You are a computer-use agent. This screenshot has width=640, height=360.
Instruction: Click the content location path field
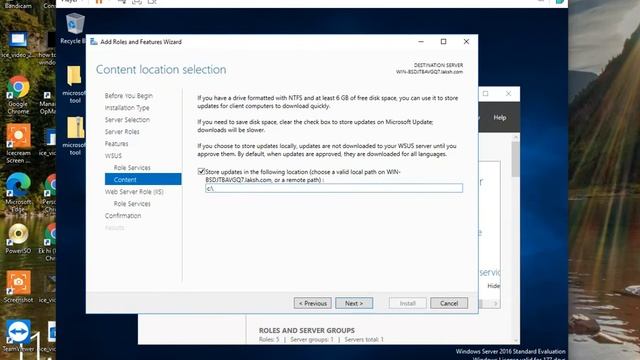[334, 188]
